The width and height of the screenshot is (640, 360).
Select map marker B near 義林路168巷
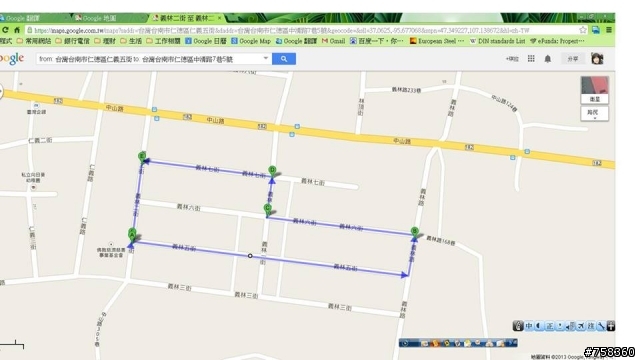[415, 232]
